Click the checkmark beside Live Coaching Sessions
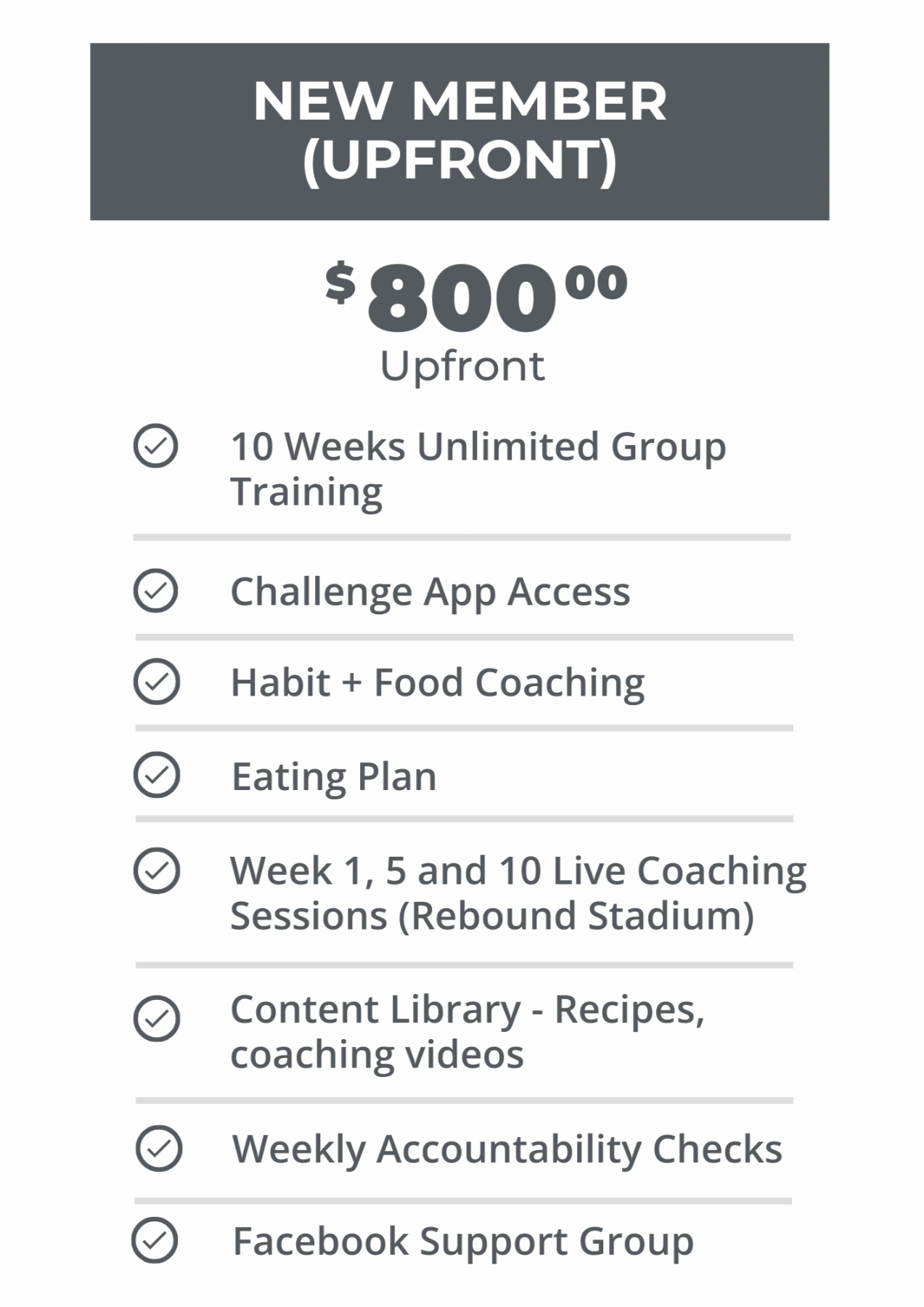Image resolution: width=924 pixels, height=1307 pixels. click(x=156, y=870)
